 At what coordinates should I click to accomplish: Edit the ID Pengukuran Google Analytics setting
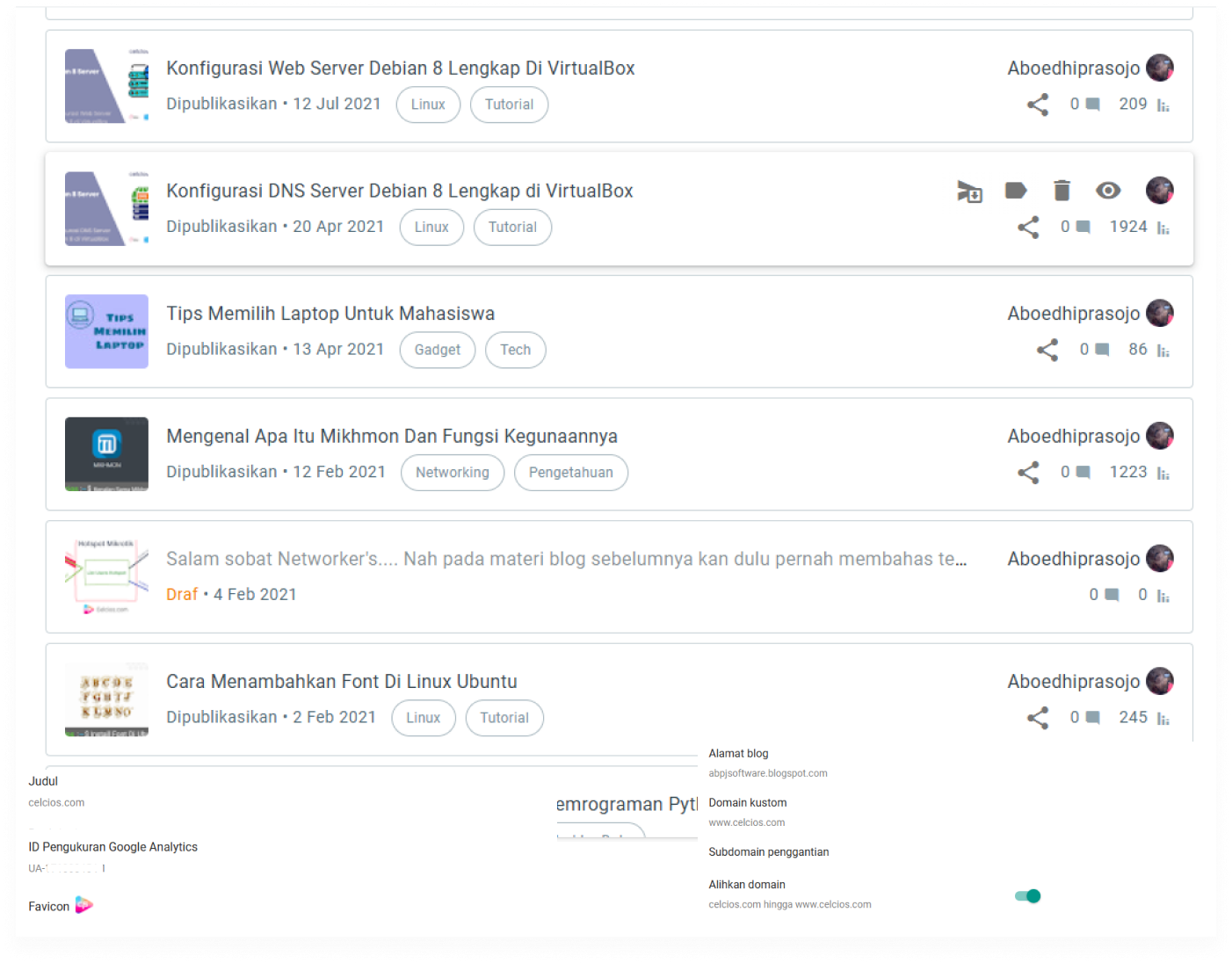[112, 847]
